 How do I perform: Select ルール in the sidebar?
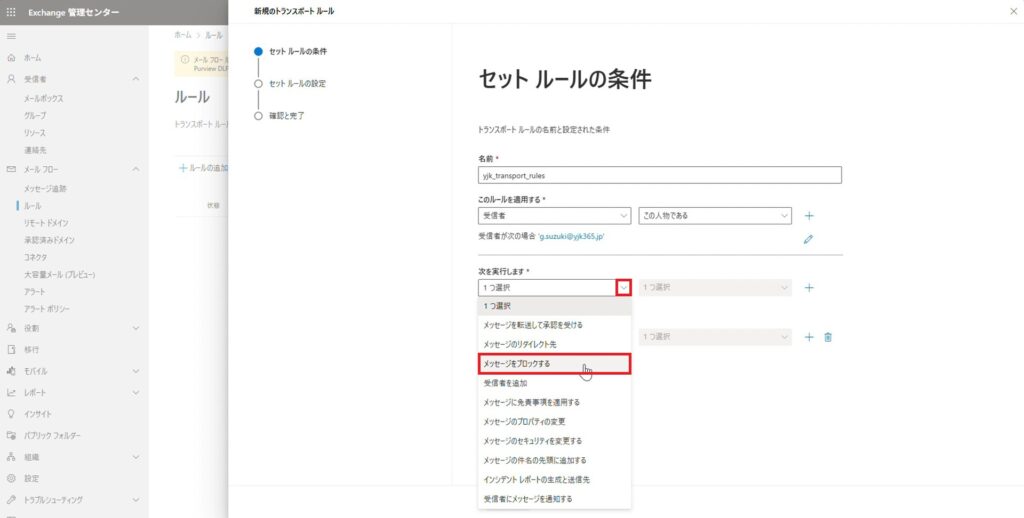(33, 206)
